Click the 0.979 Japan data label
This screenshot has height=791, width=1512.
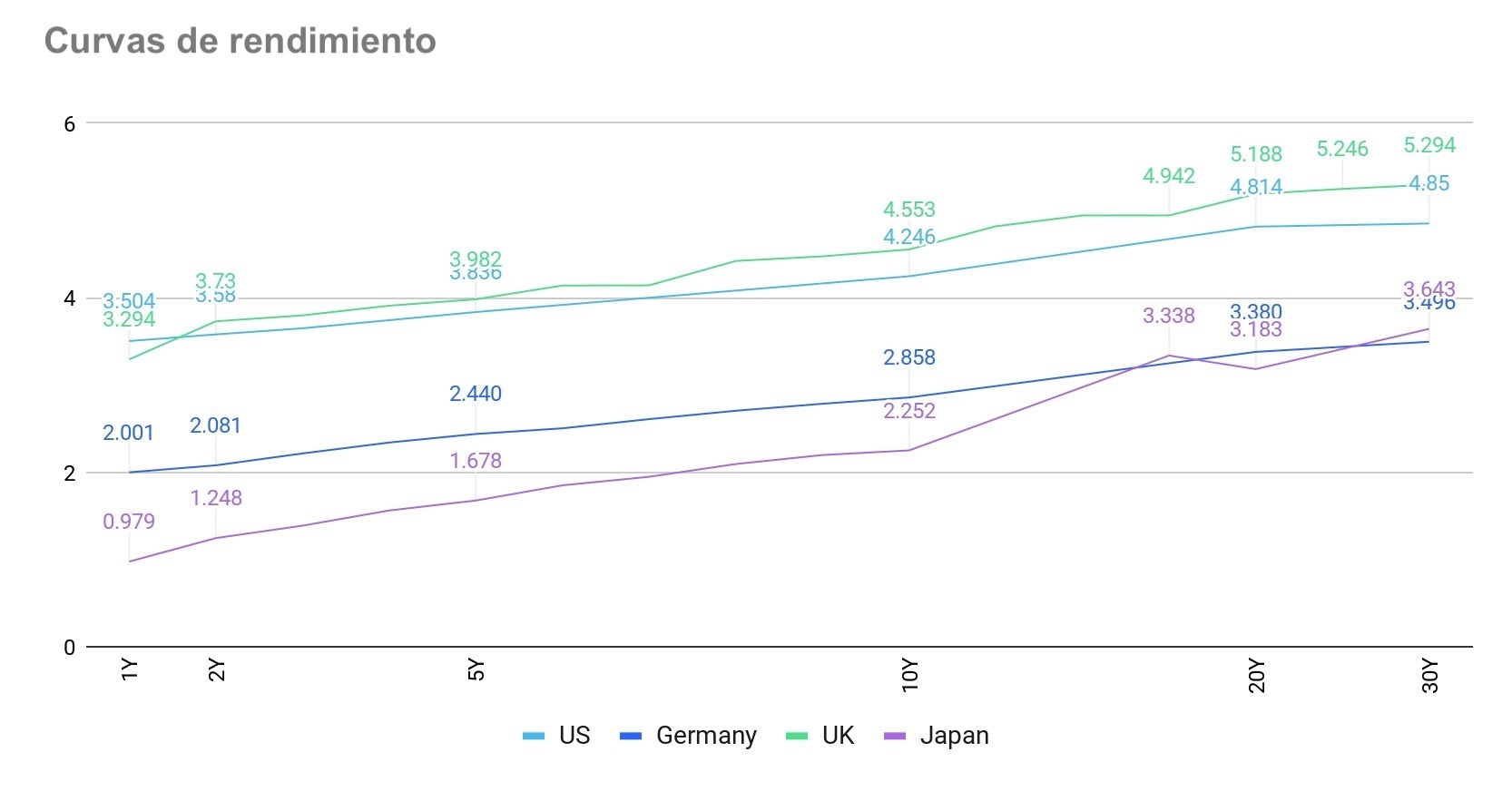tap(129, 522)
